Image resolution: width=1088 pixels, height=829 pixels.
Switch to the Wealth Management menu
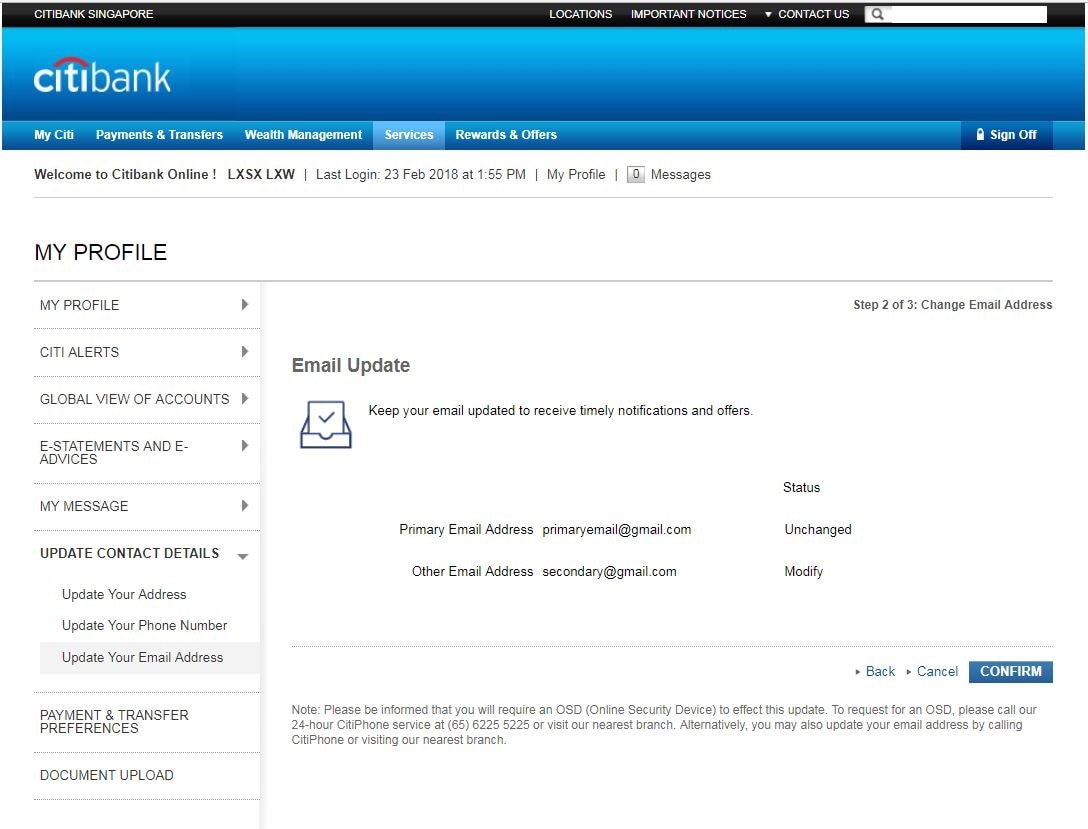(x=303, y=135)
